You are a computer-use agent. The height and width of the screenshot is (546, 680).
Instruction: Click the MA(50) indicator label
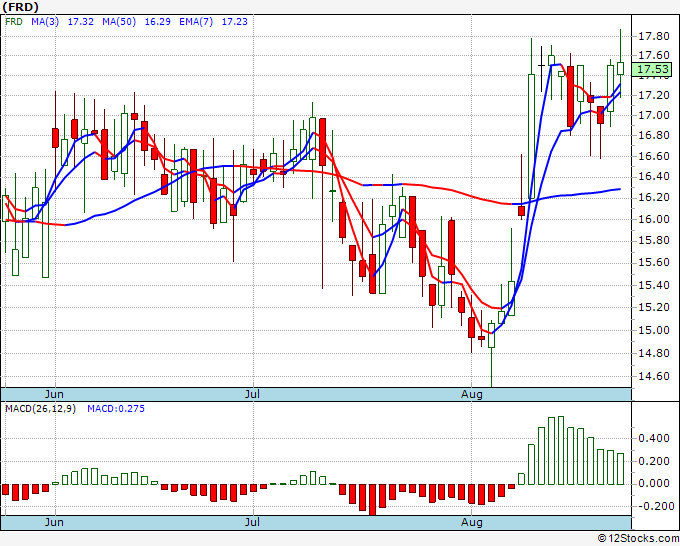(119, 22)
